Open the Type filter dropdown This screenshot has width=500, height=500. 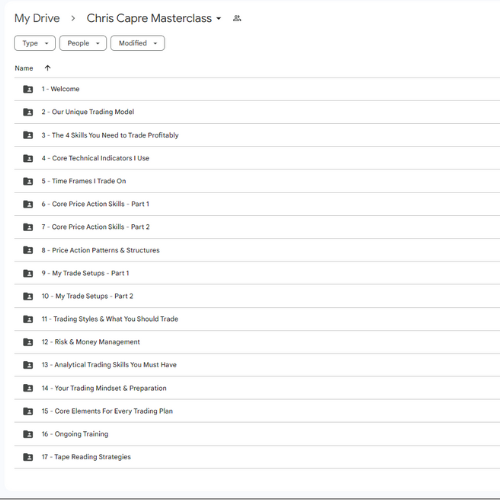[x=35, y=43]
